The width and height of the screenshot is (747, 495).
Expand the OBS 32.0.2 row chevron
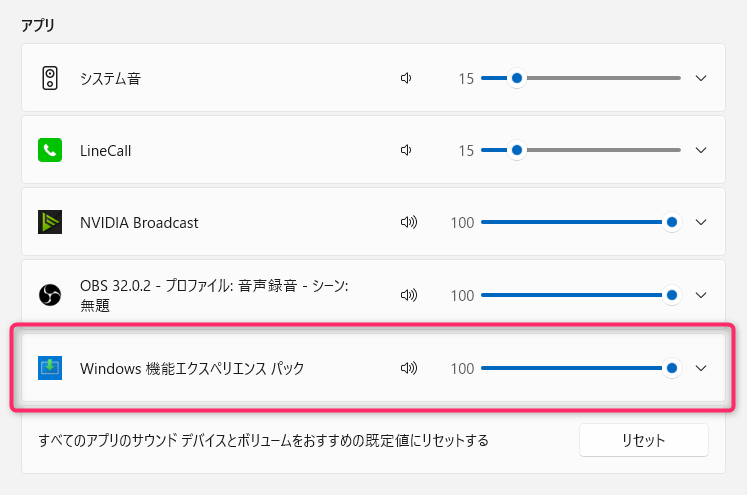tap(701, 295)
